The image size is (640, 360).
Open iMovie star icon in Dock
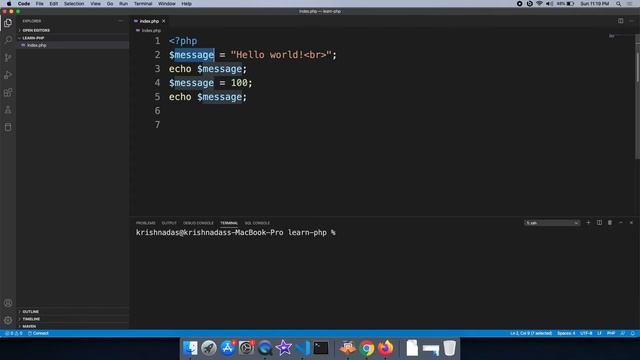(283, 348)
